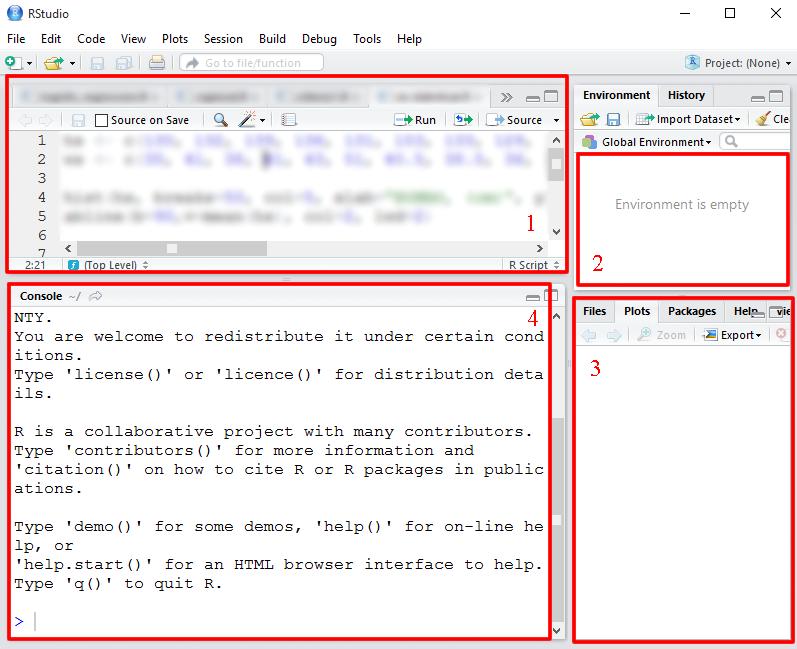The width and height of the screenshot is (797, 649).
Task: Click Load workspace folder icon in Environment
Action: tap(590, 119)
